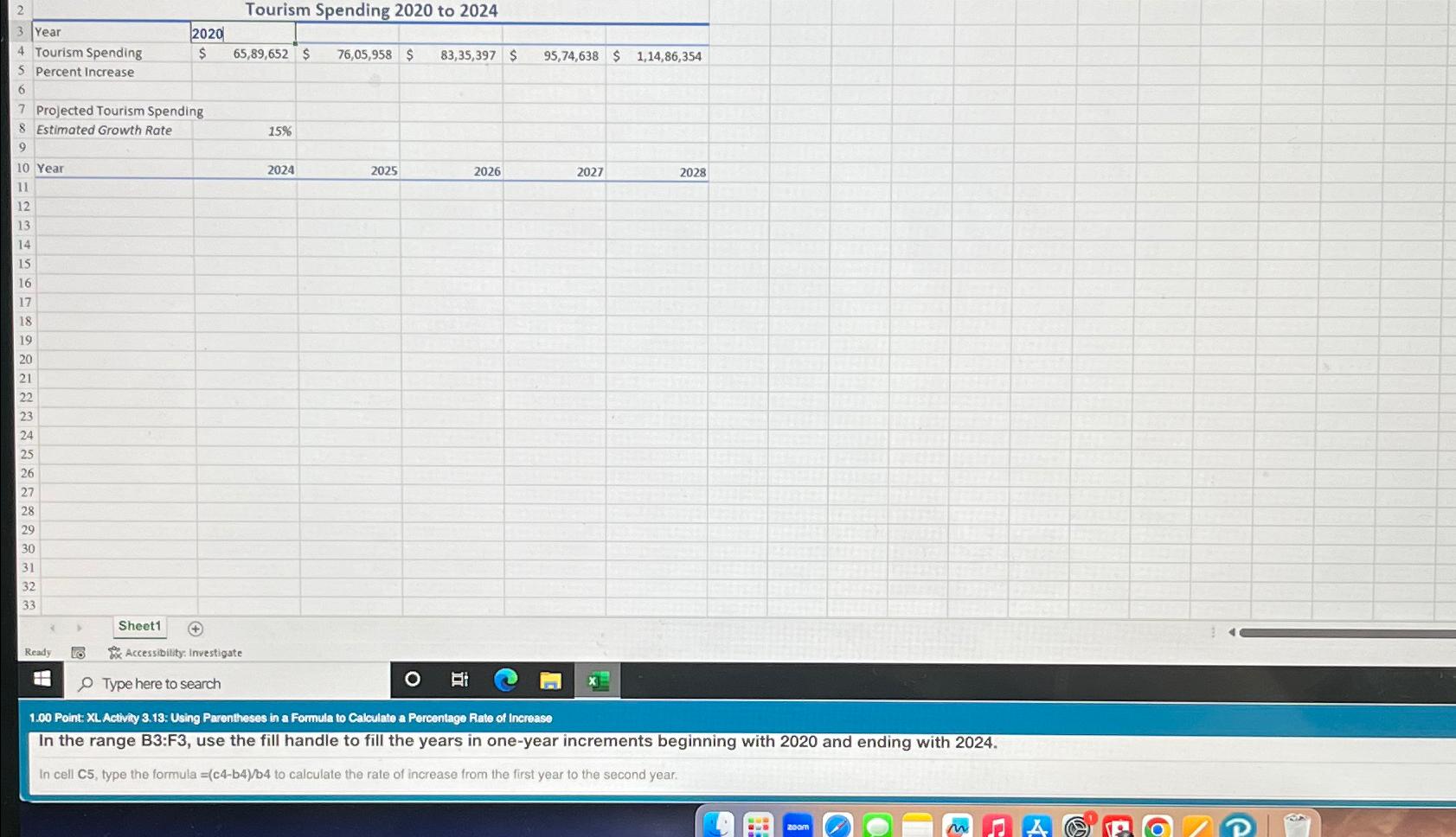Select the cell with 1,14,86,354
1456x837 pixels.
[657, 56]
